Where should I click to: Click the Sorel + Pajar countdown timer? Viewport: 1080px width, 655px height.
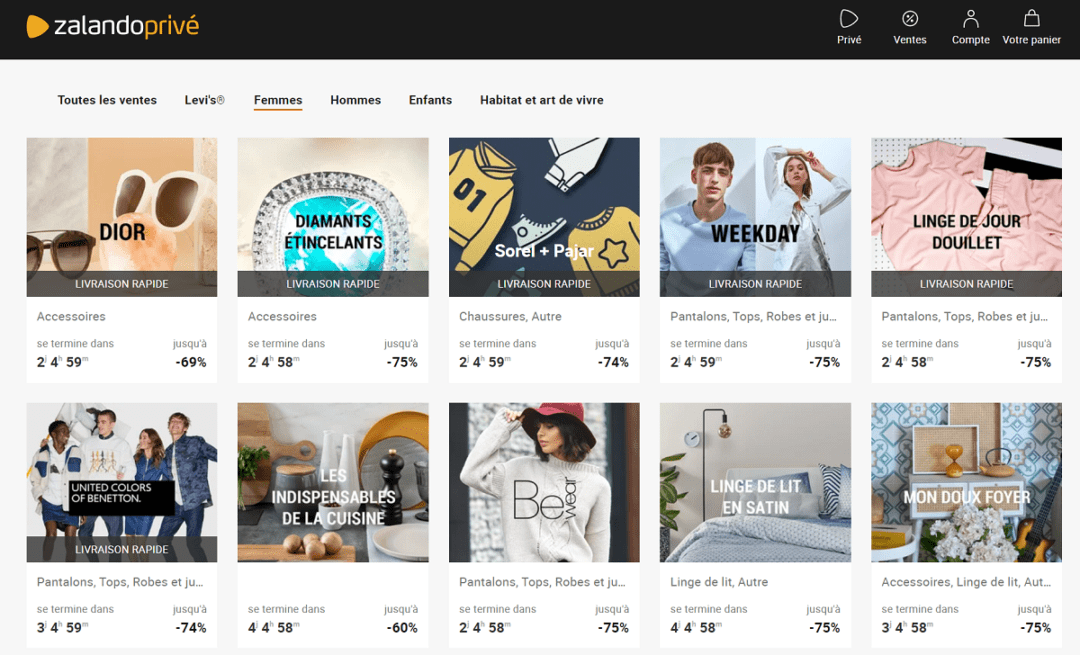pyautogui.click(x=485, y=362)
